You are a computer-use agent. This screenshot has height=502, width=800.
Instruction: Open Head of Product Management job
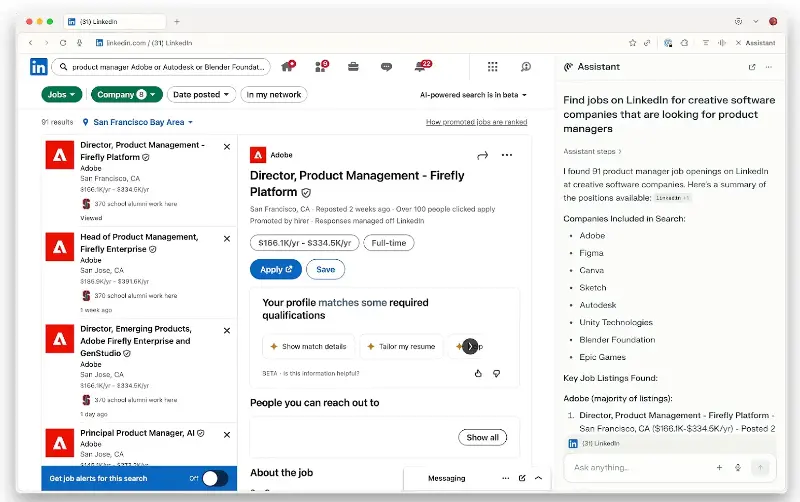[x=139, y=243]
